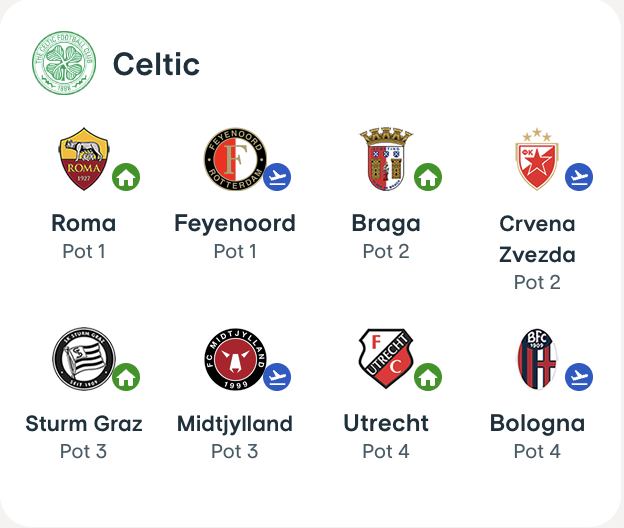Click the home icon beside Roma

pos(126,177)
